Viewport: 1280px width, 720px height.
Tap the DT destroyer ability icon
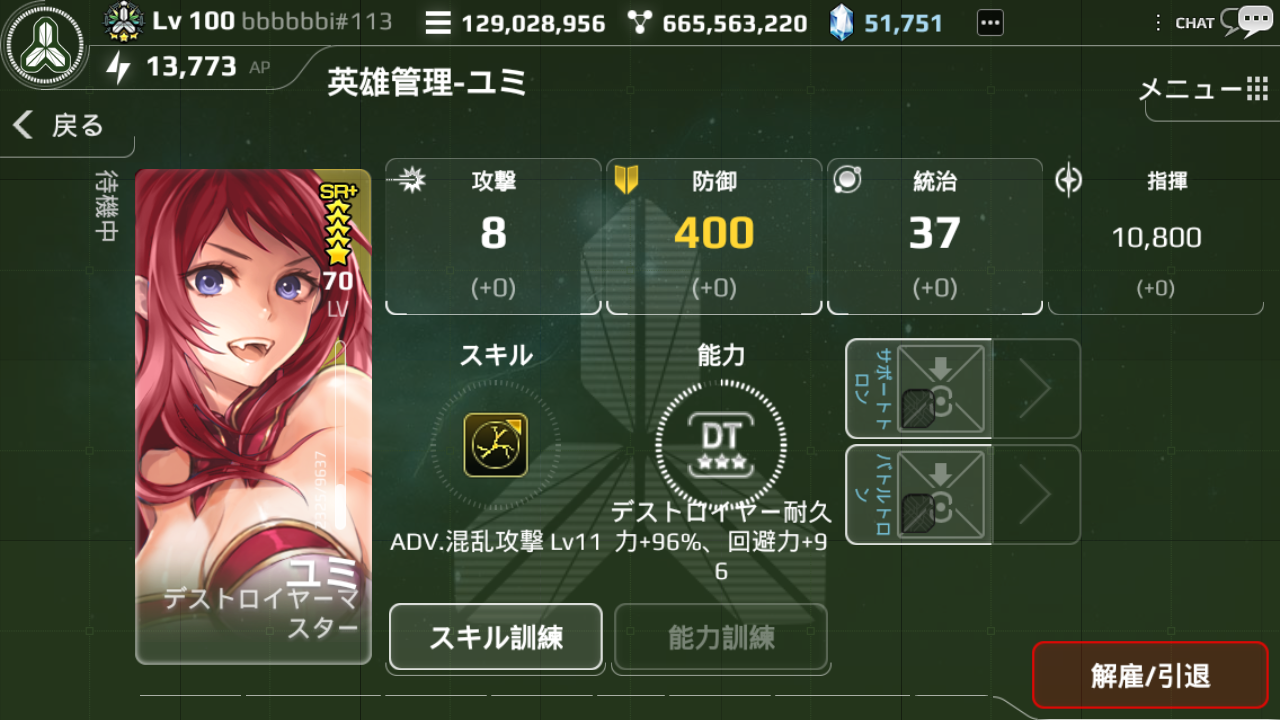(x=721, y=445)
